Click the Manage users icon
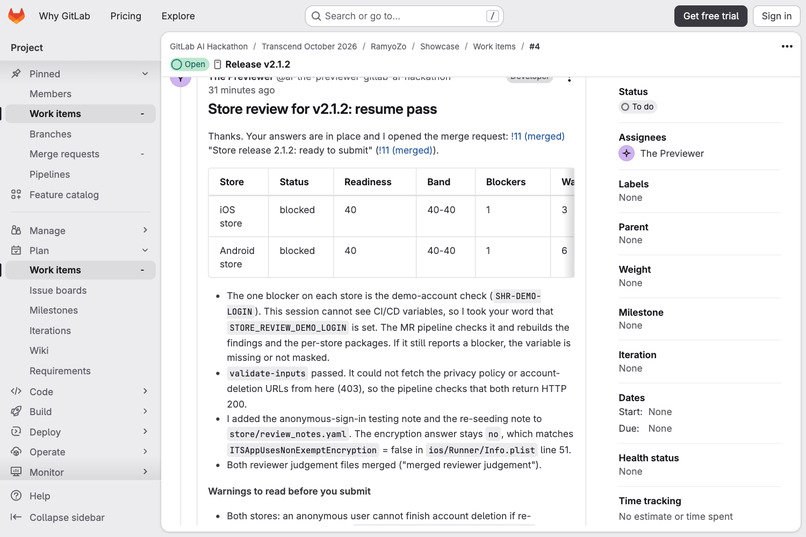This screenshot has height=537, width=806. [16, 230]
